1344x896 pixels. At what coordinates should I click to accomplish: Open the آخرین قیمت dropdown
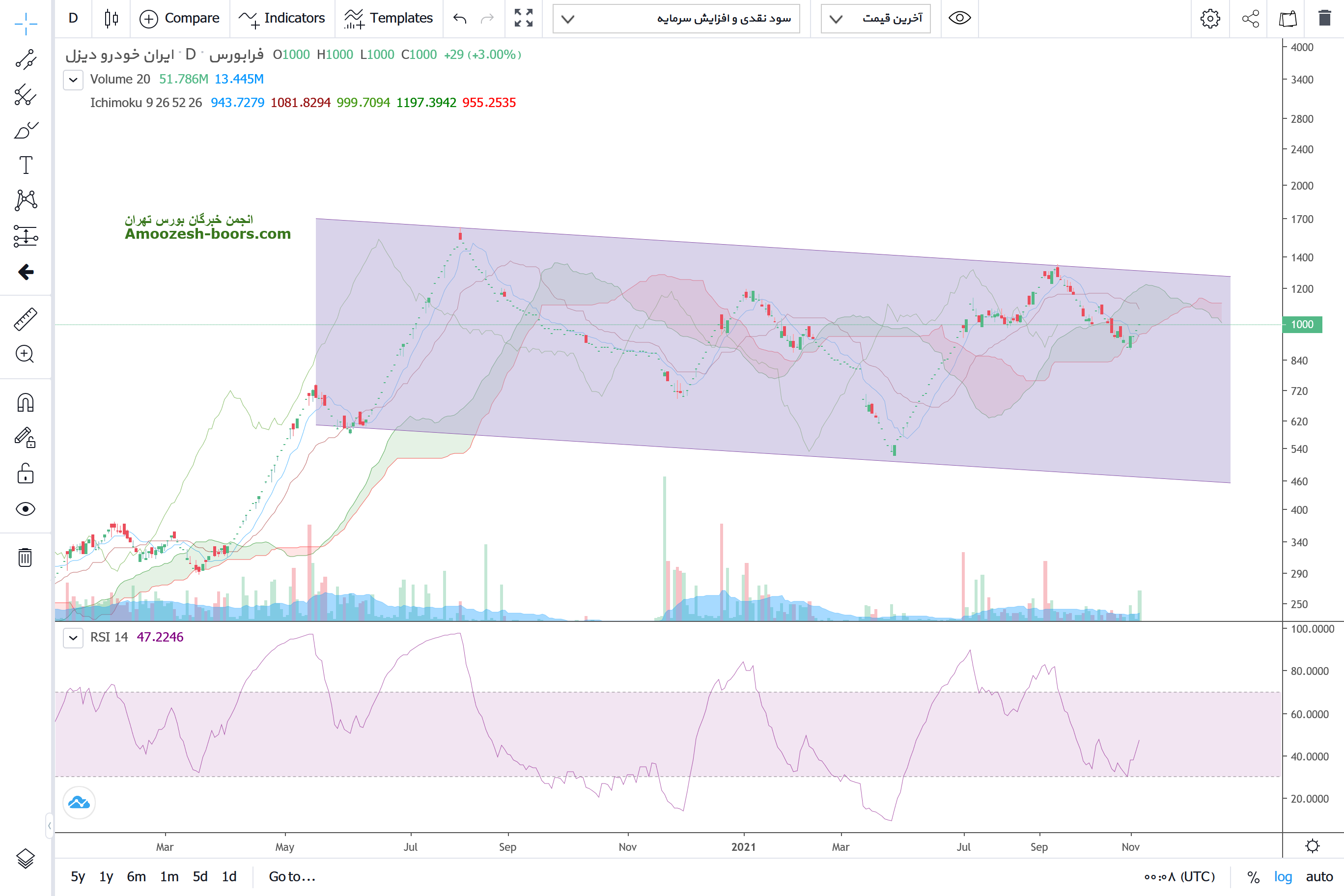pos(875,18)
